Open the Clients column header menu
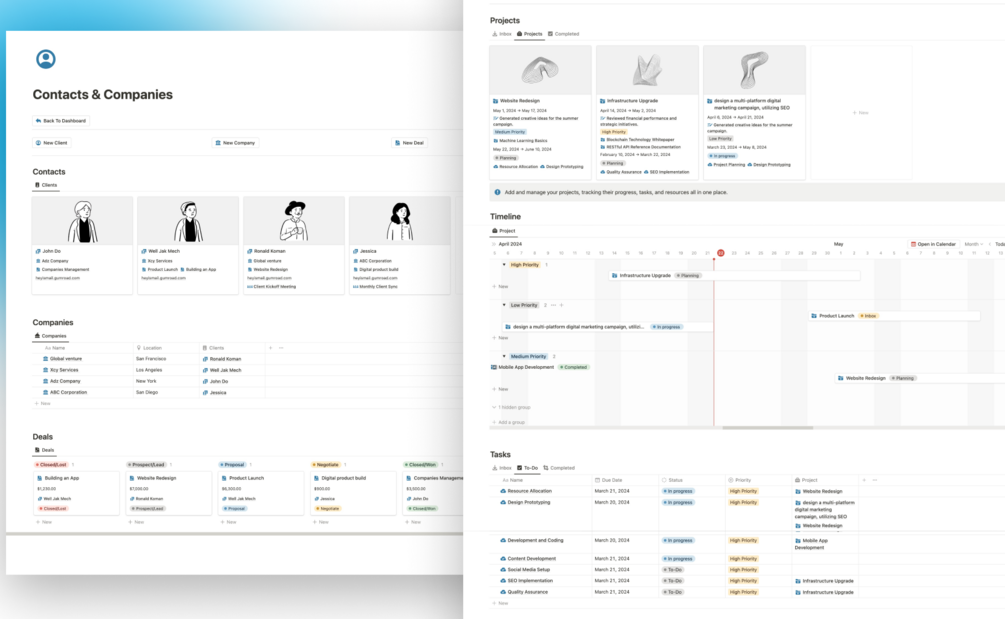This screenshot has width=1005, height=619. tap(213, 348)
